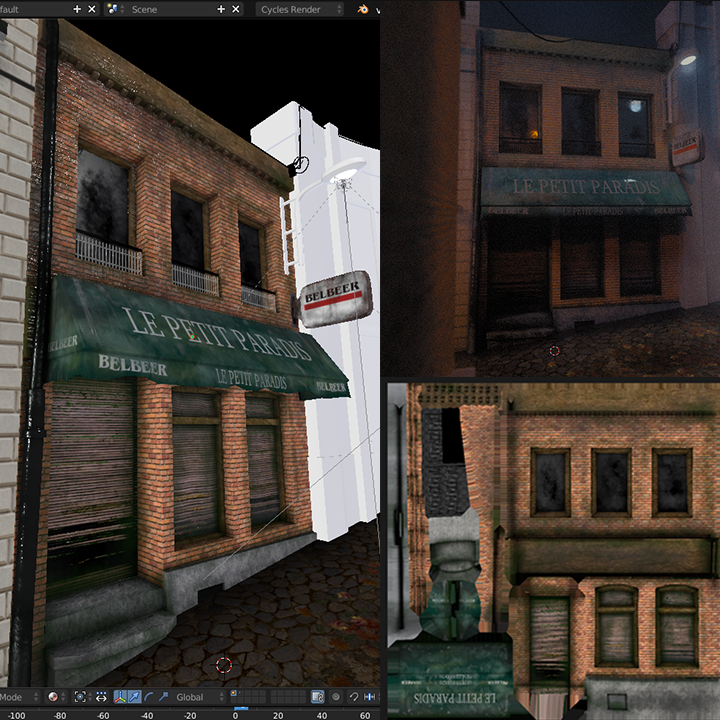Delete the current Default screen layout
Viewport: 720px width, 720px height.
[92, 9]
